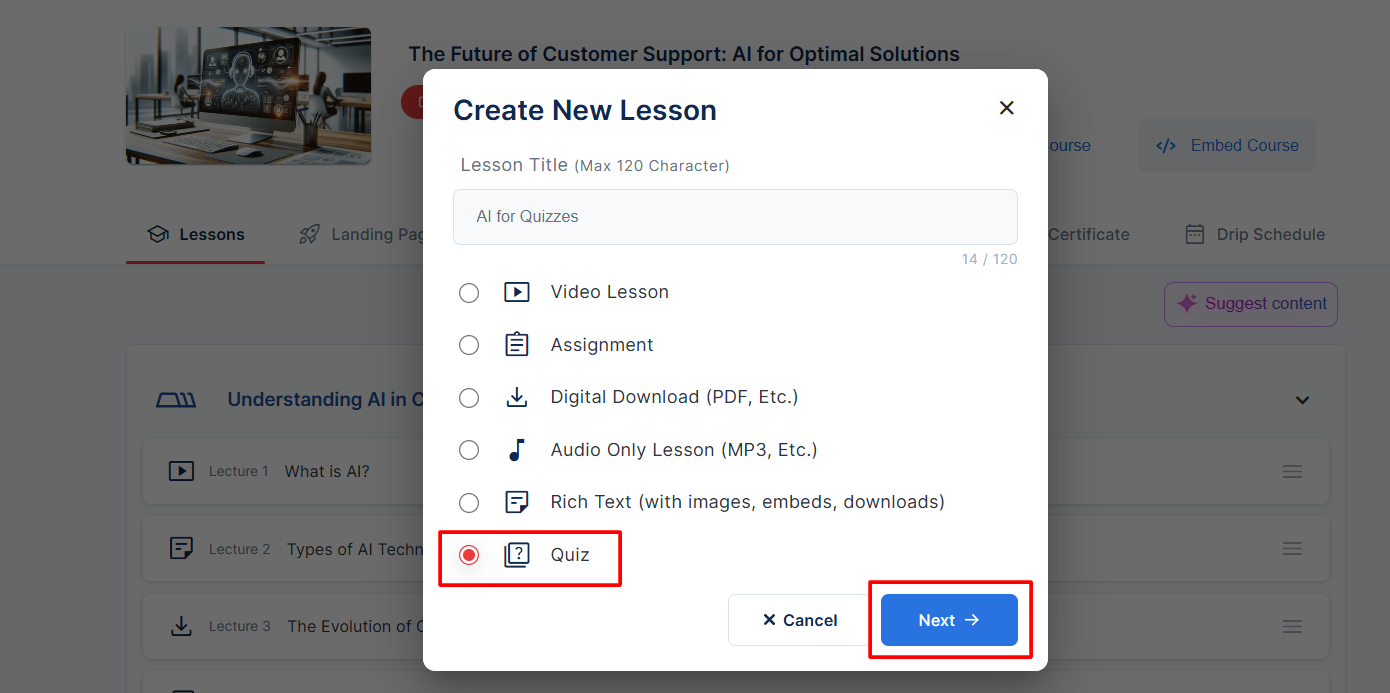Click the Embed Course code icon
Viewport: 1390px width, 693px height.
pos(1166,146)
